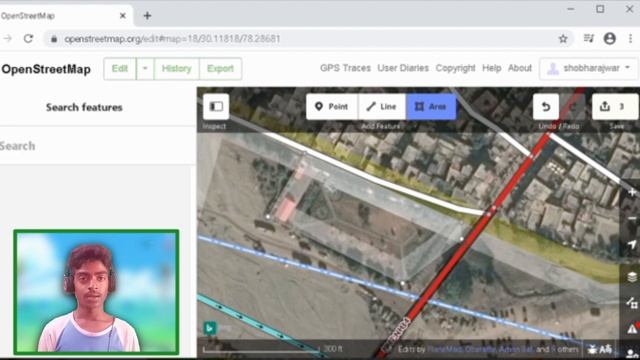Click the OpenStreetMap logo text
Viewport: 640px width, 360px height.
click(x=46, y=69)
